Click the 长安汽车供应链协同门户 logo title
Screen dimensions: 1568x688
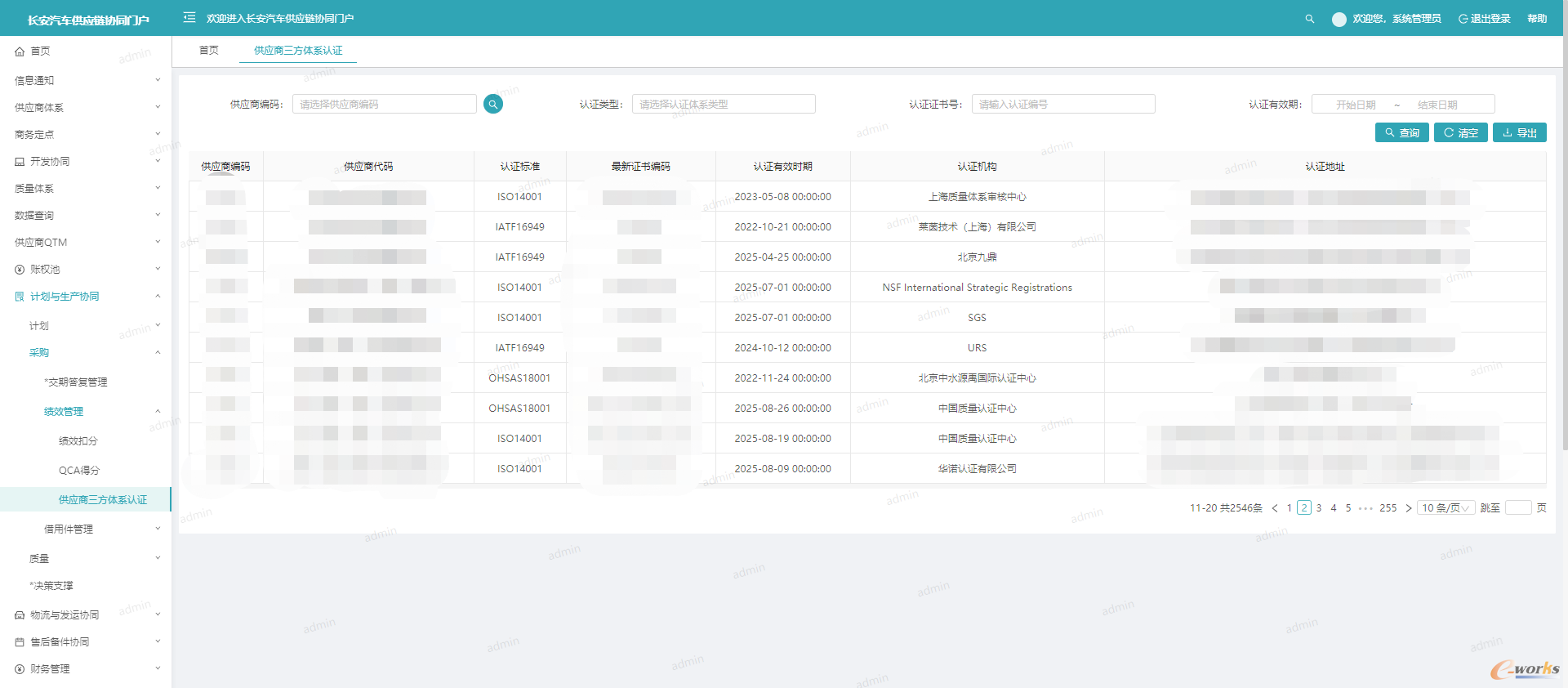(88, 20)
